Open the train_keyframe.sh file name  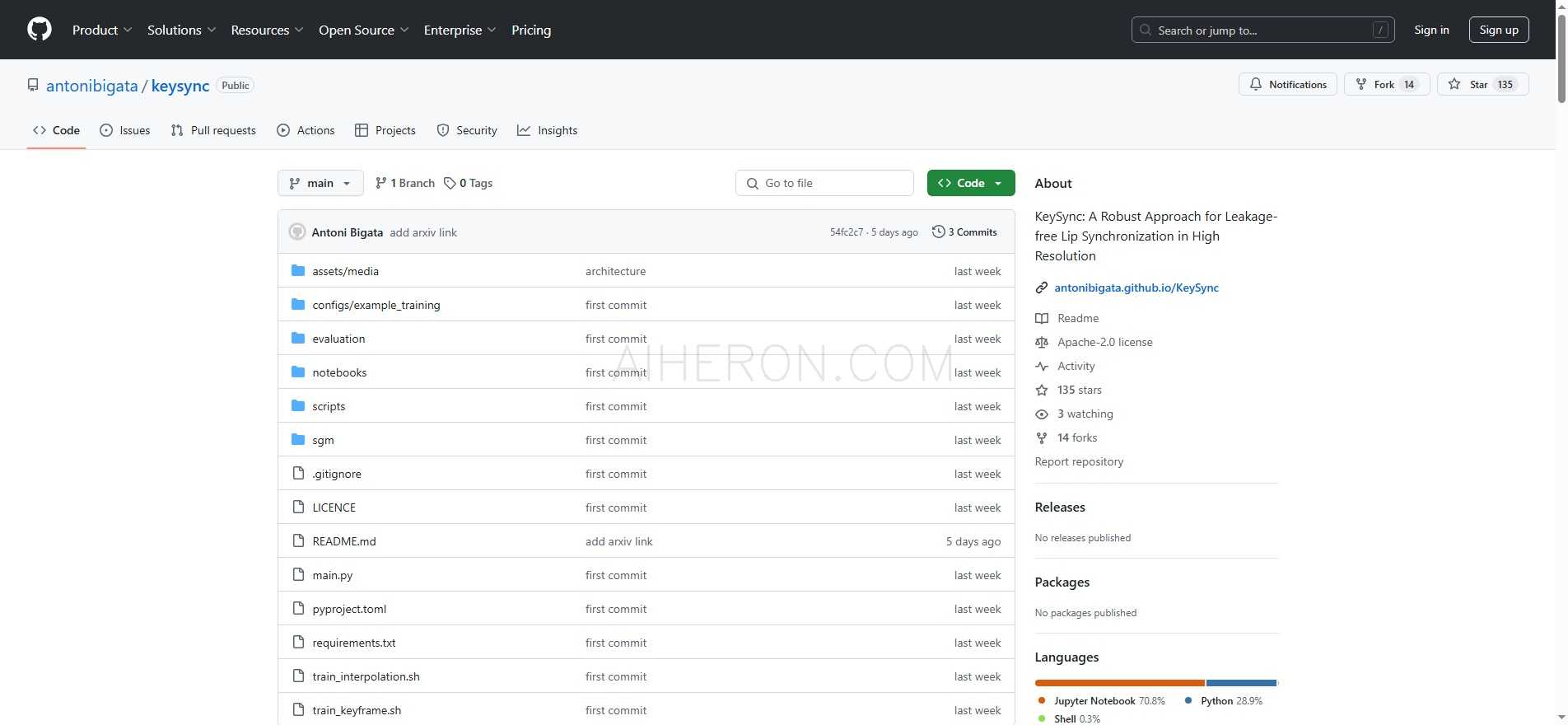click(x=357, y=710)
